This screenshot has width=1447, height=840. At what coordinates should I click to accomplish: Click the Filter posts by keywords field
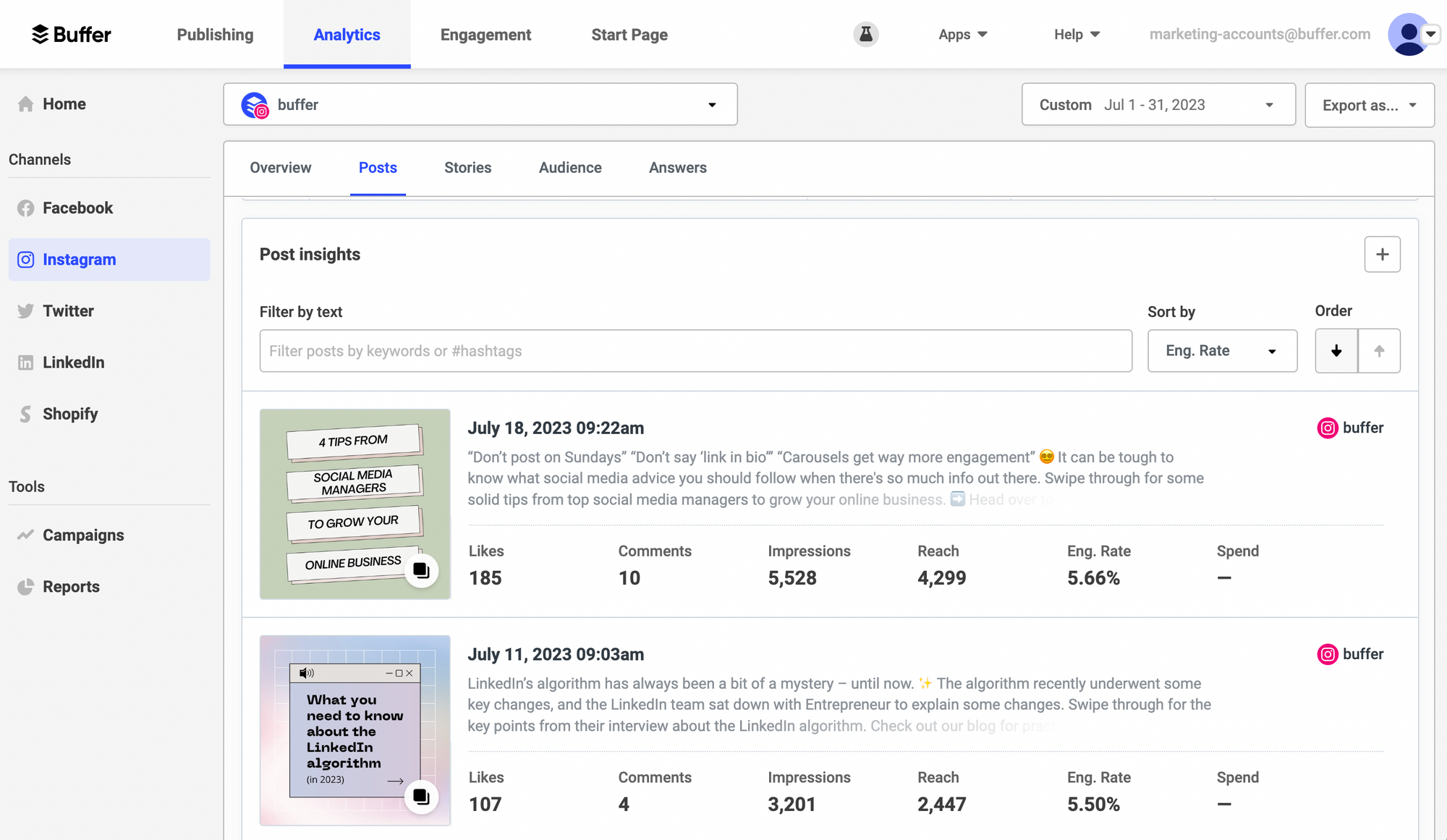tap(695, 351)
